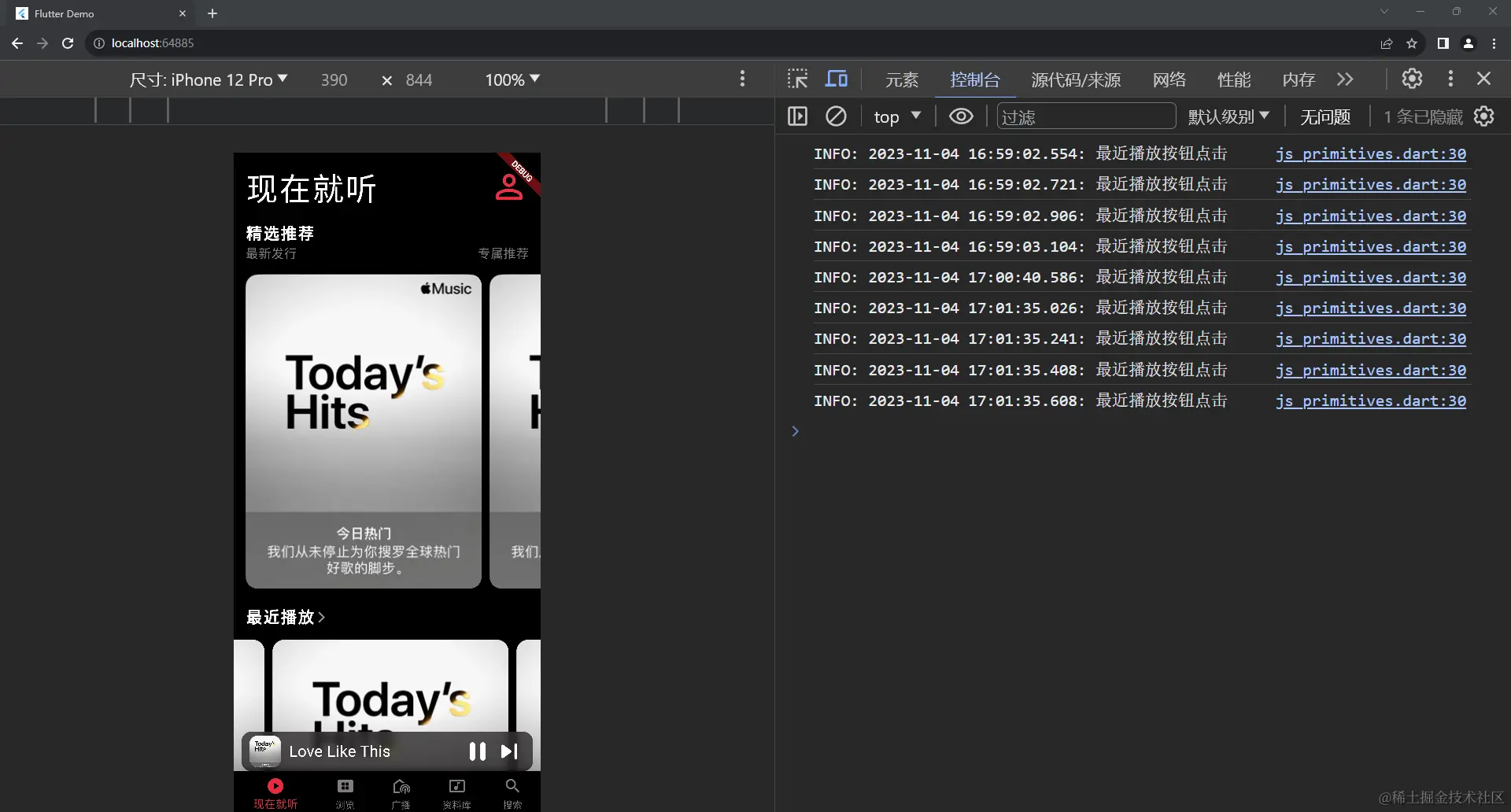The width and height of the screenshot is (1511, 812).
Task: Select the 浏览 bottom tab
Action: pos(345,793)
